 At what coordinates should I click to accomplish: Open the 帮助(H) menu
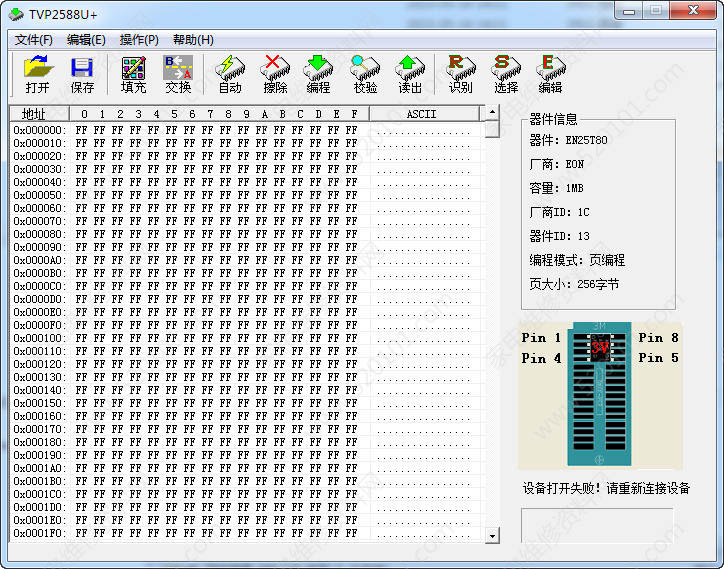click(193, 40)
